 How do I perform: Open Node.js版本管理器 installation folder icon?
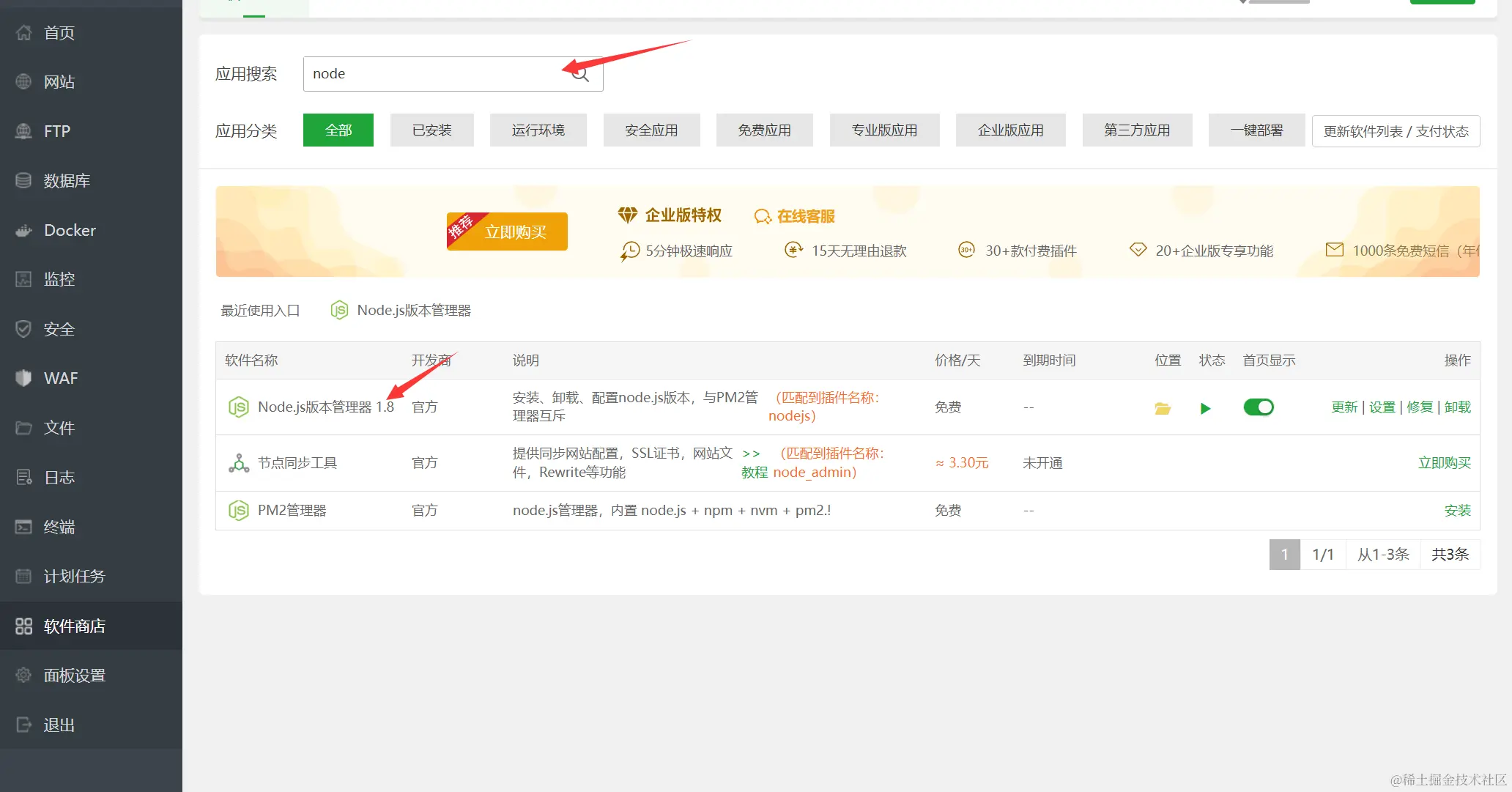click(1163, 408)
